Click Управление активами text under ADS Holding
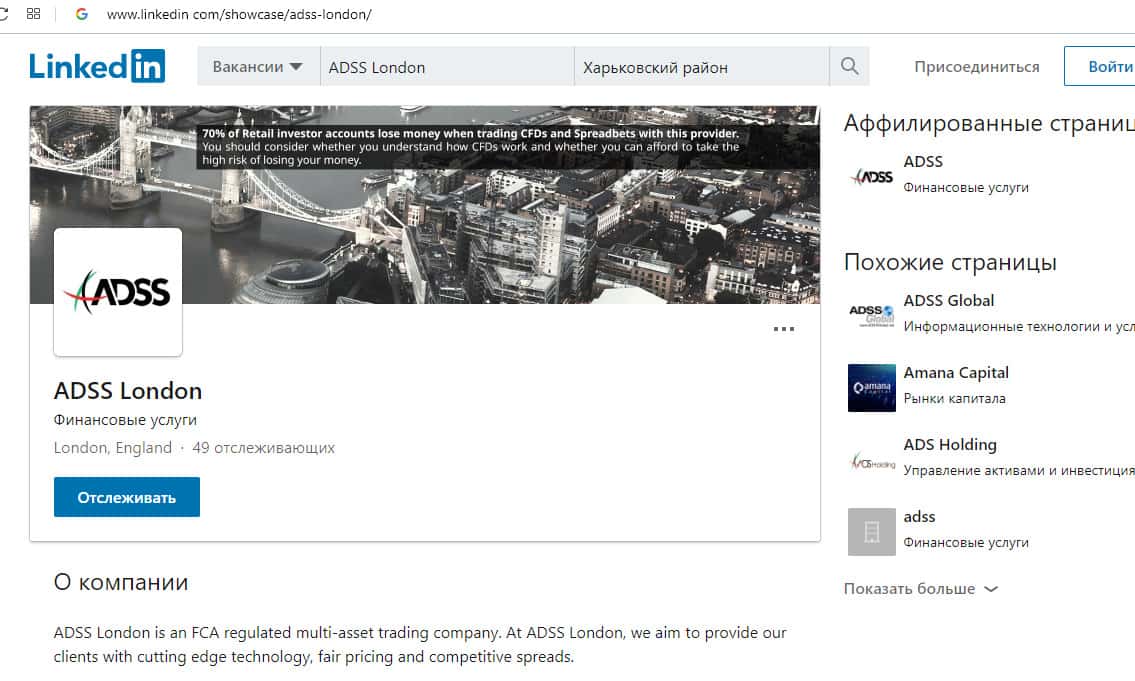The image size is (1135, 681). point(1019,471)
